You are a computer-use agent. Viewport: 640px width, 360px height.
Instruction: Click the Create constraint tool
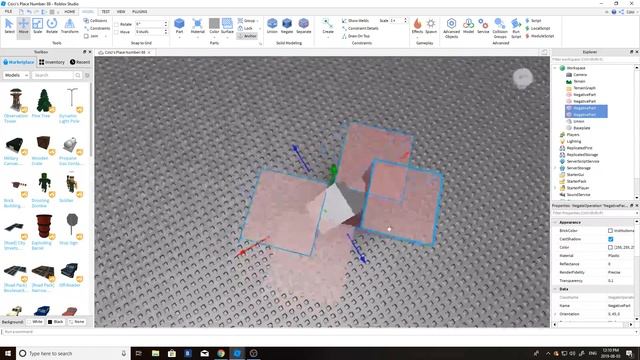tap(328, 26)
